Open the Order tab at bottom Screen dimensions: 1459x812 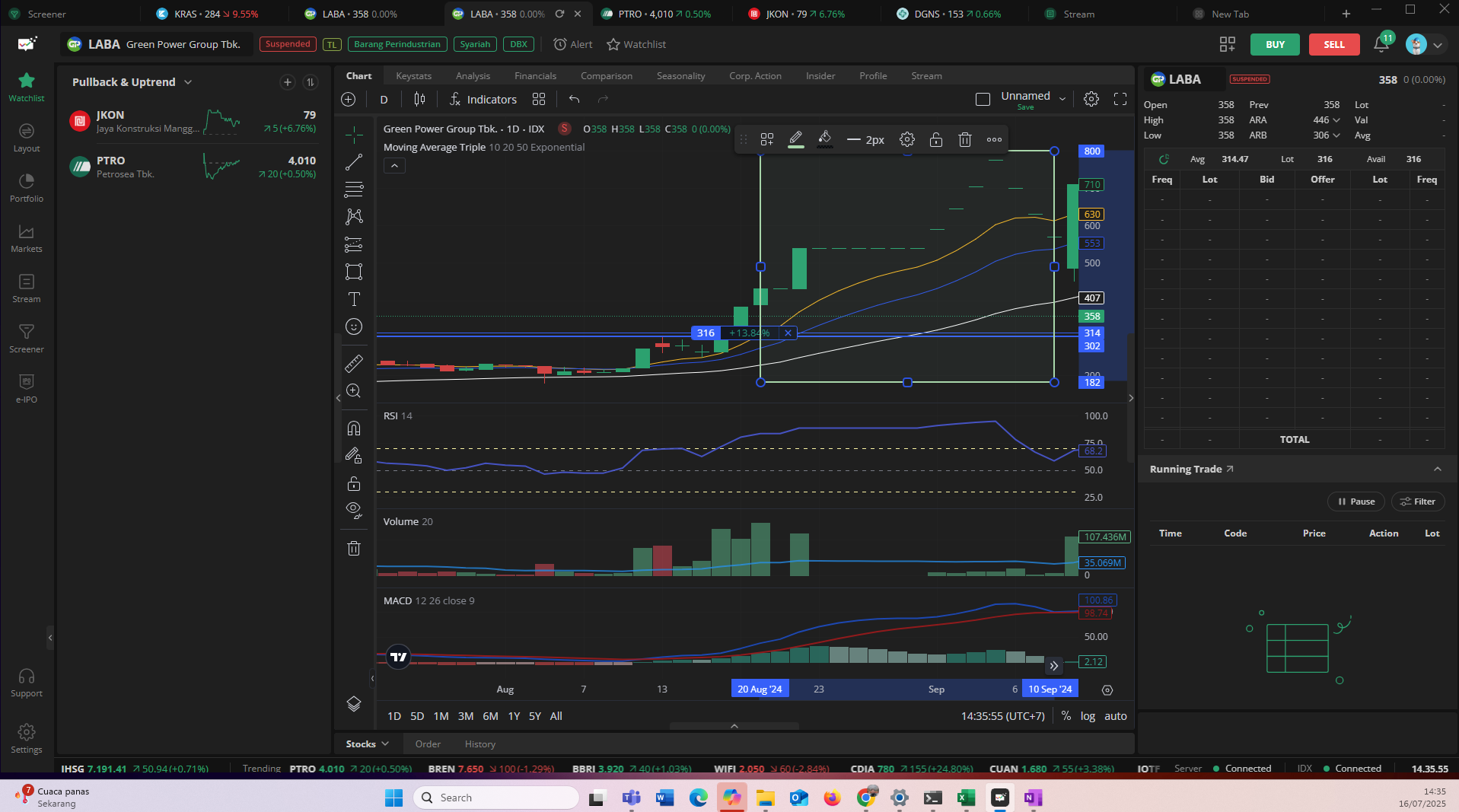click(x=428, y=744)
